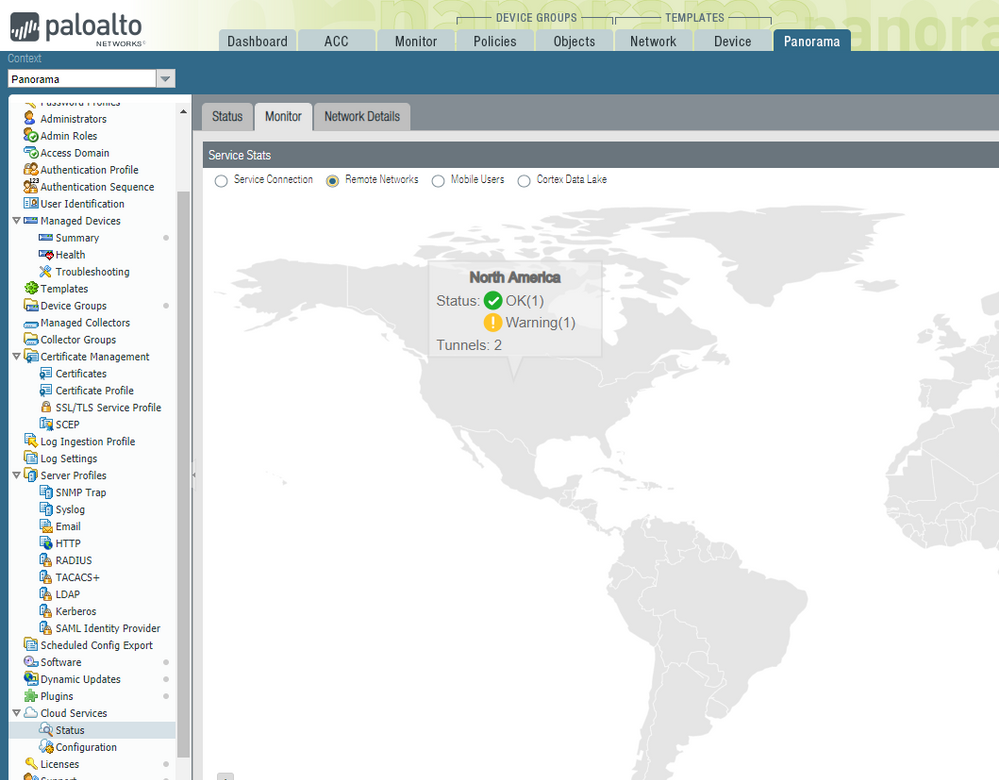Click the green OK status checkmark icon
Viewport: 999px width, 780px height.
[x=493, y=300]
